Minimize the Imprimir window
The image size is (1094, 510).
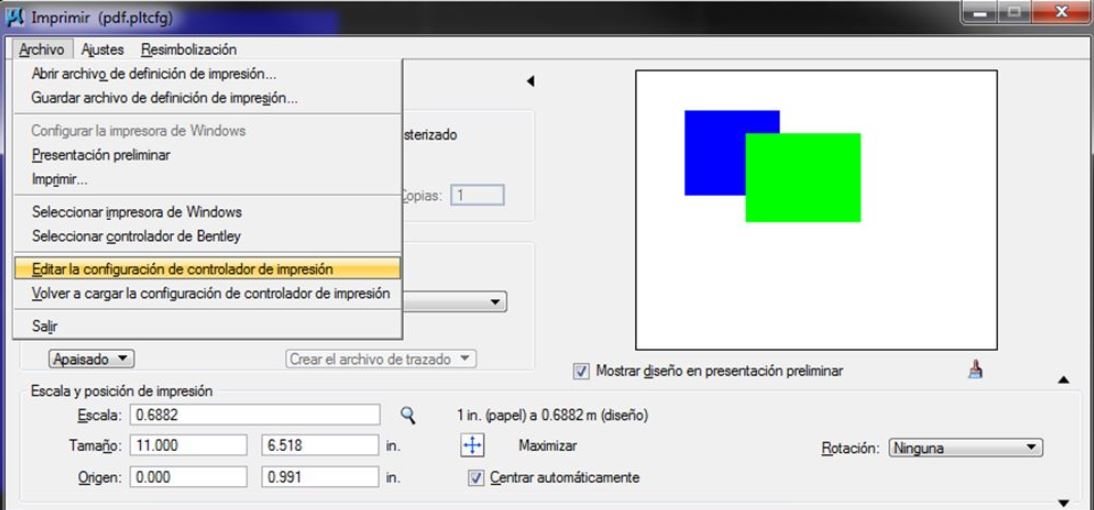(x=980, y=12)
